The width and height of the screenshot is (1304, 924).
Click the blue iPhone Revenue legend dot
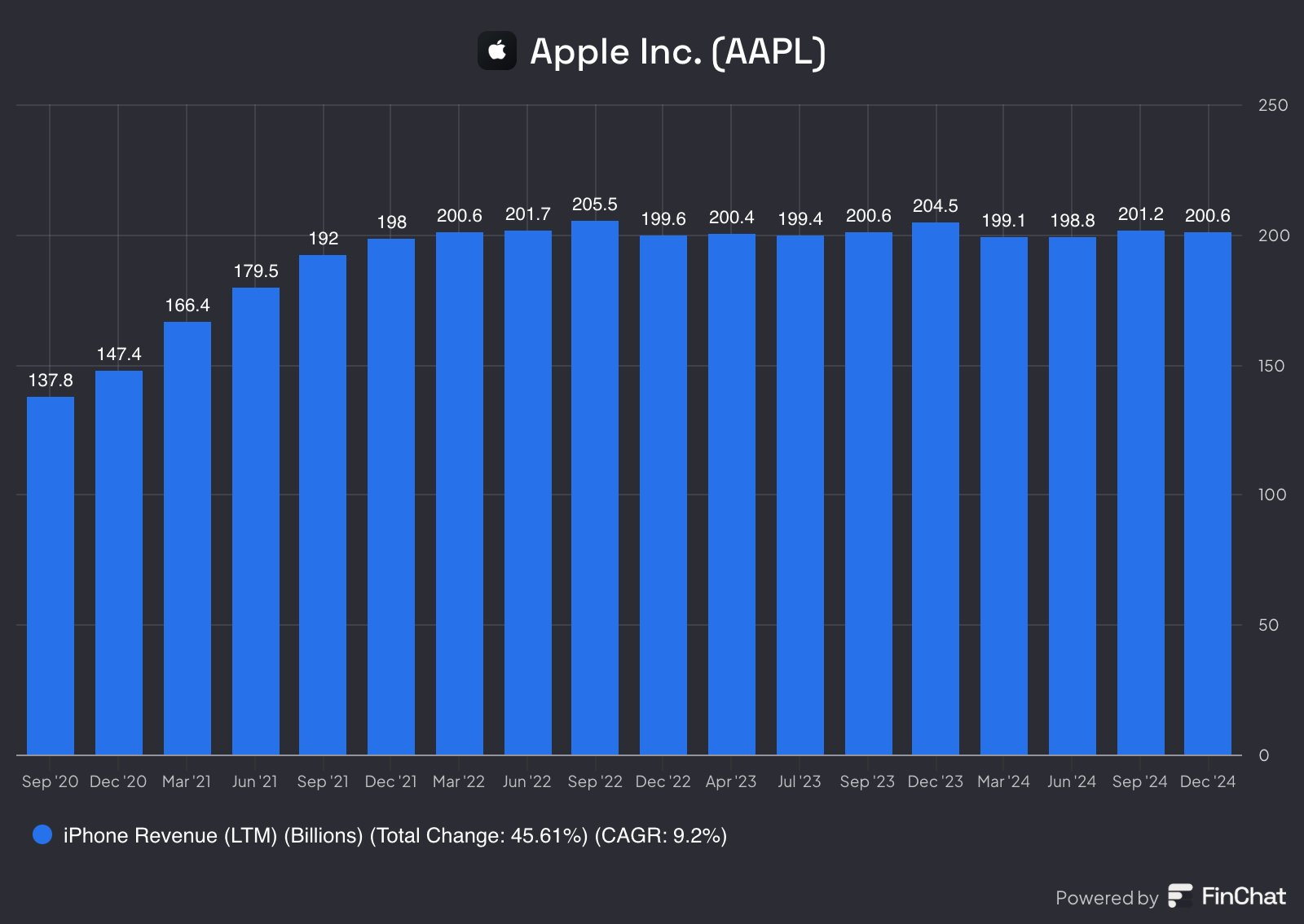(42, 834)
